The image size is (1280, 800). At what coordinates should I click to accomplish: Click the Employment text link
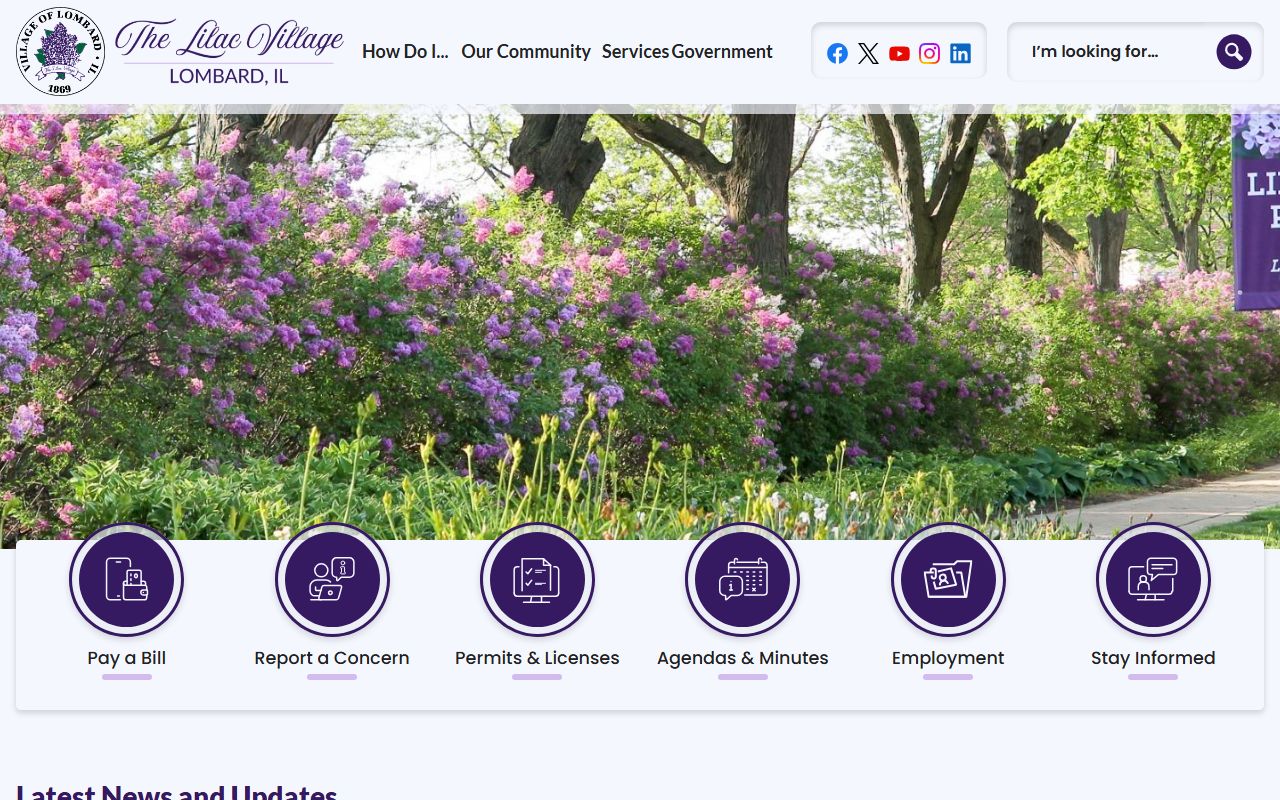pos(948,658)
